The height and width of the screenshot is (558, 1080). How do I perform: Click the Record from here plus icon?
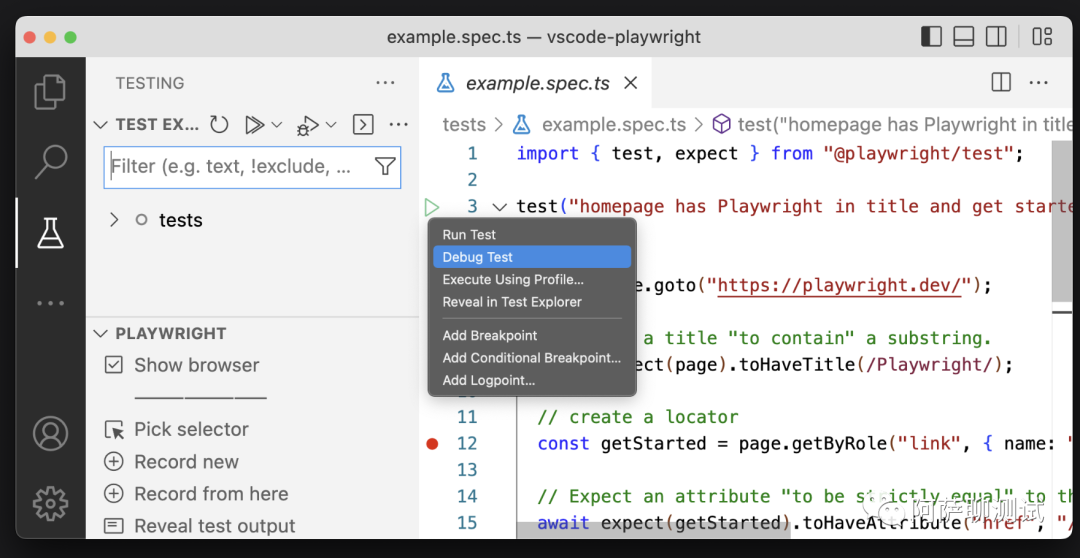pyautogui.click(x=114, y=494)
